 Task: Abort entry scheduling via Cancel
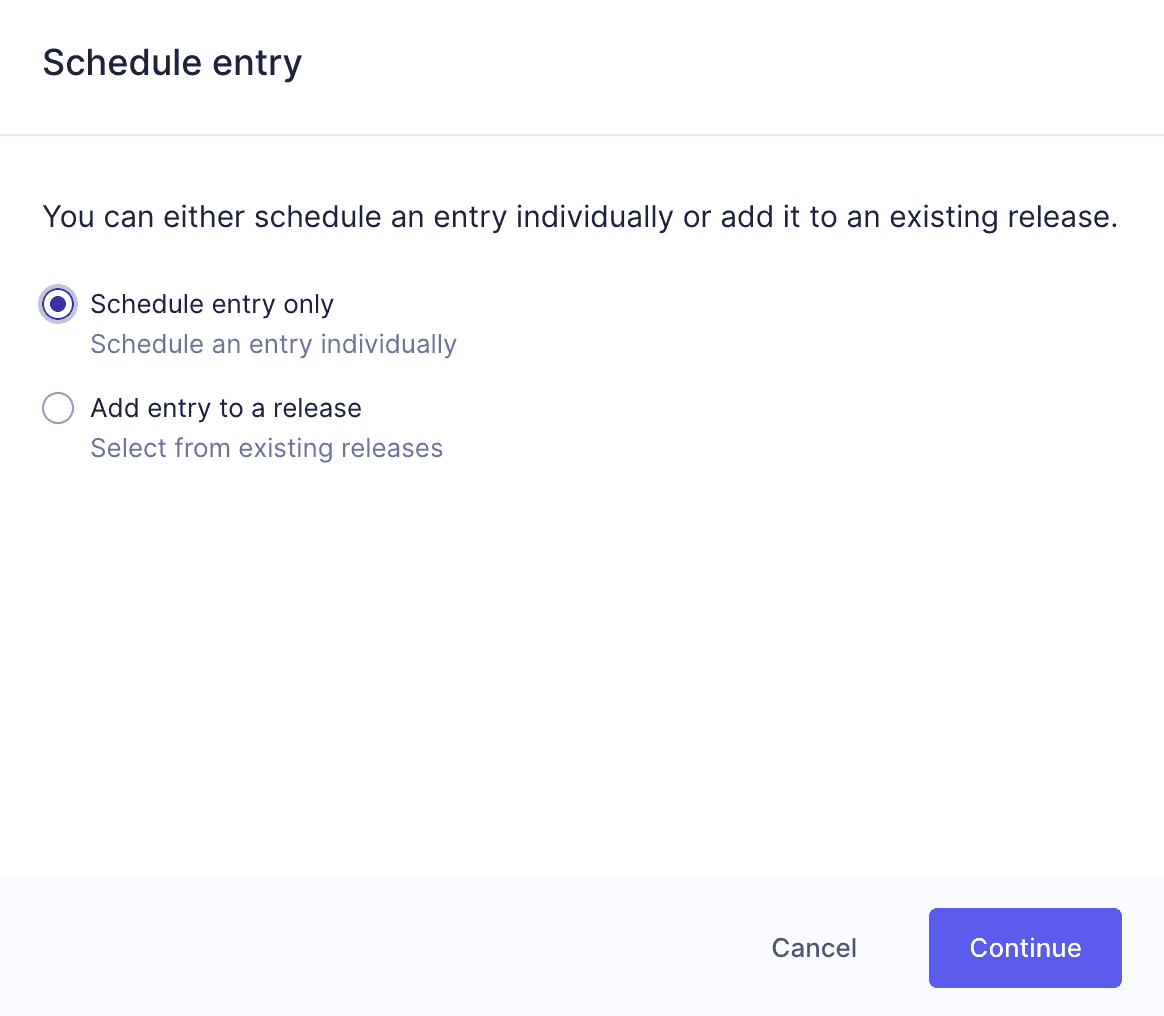[x=813, y=947]
